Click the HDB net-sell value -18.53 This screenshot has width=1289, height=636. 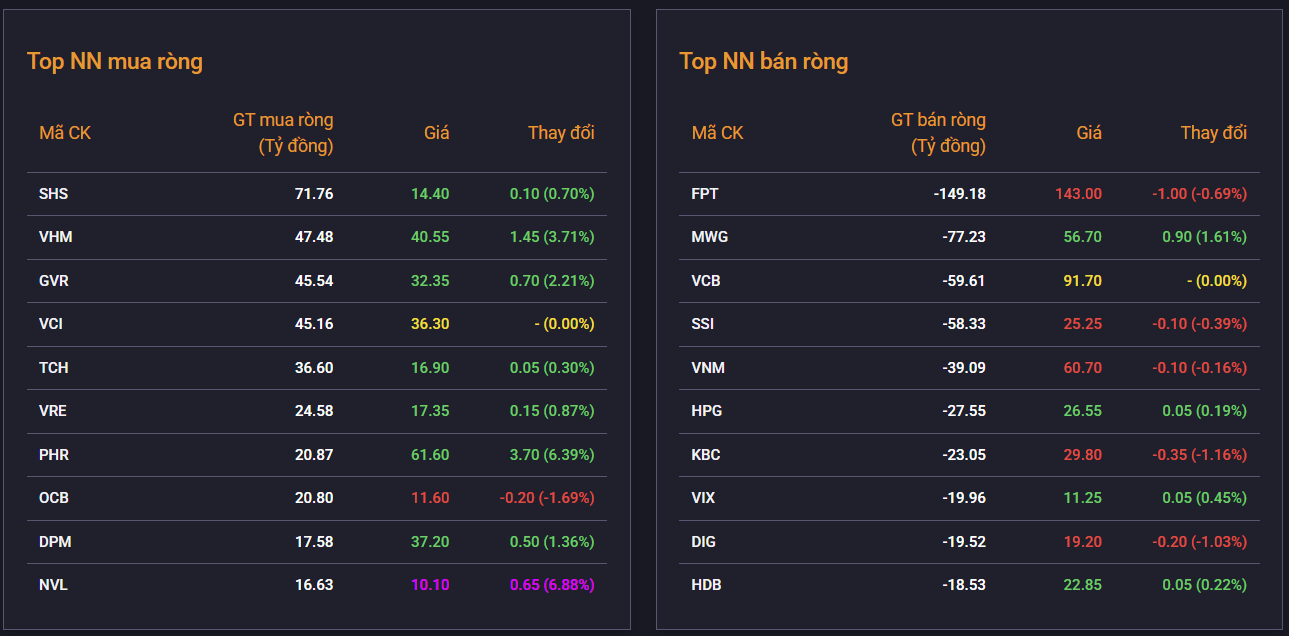964,585
